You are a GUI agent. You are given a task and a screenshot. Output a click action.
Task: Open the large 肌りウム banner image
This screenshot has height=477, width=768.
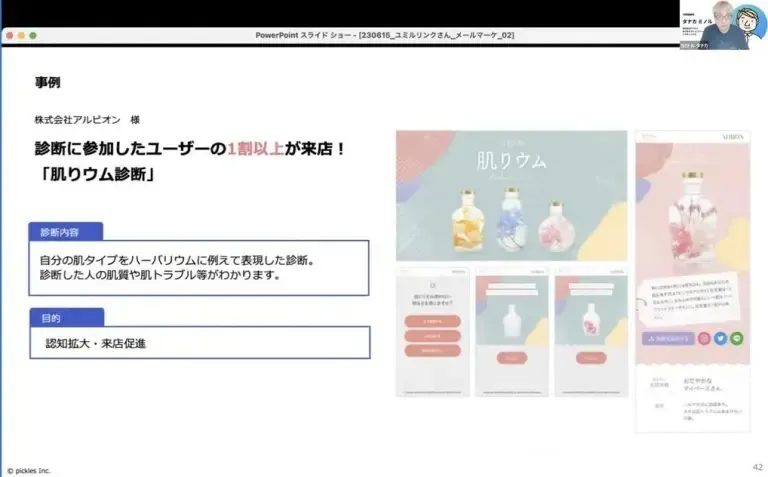click(x=511, y=195)
